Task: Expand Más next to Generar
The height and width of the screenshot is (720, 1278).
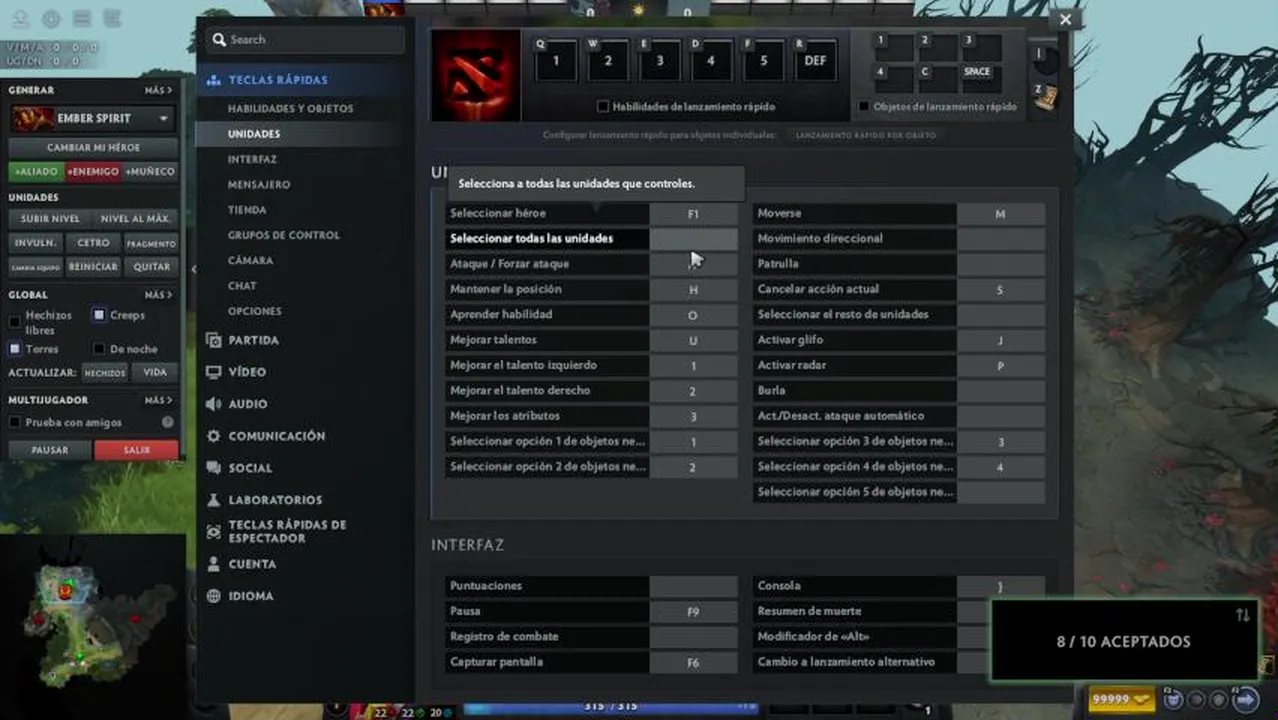Action: [158, 90]
